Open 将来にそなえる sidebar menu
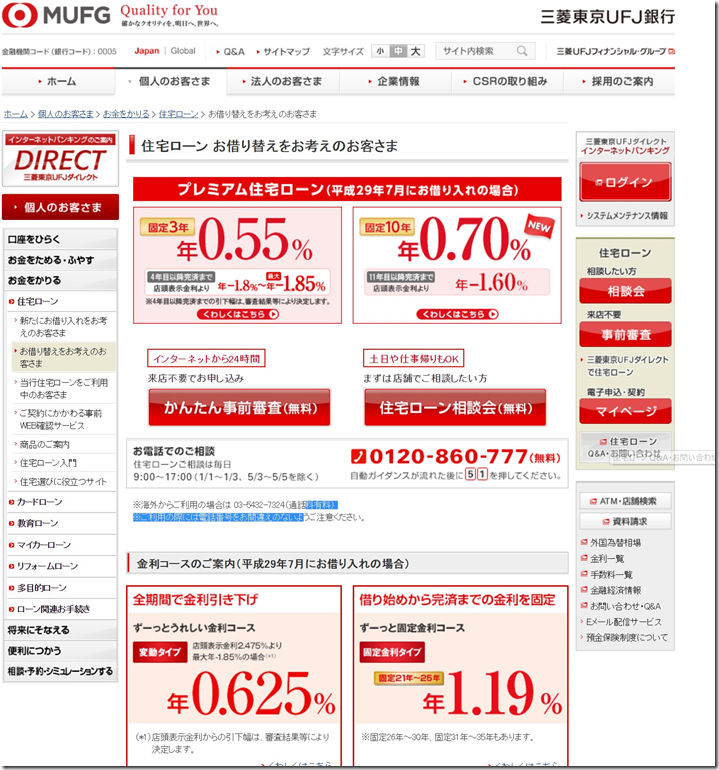The image size is (719, 770). [60, 630]
